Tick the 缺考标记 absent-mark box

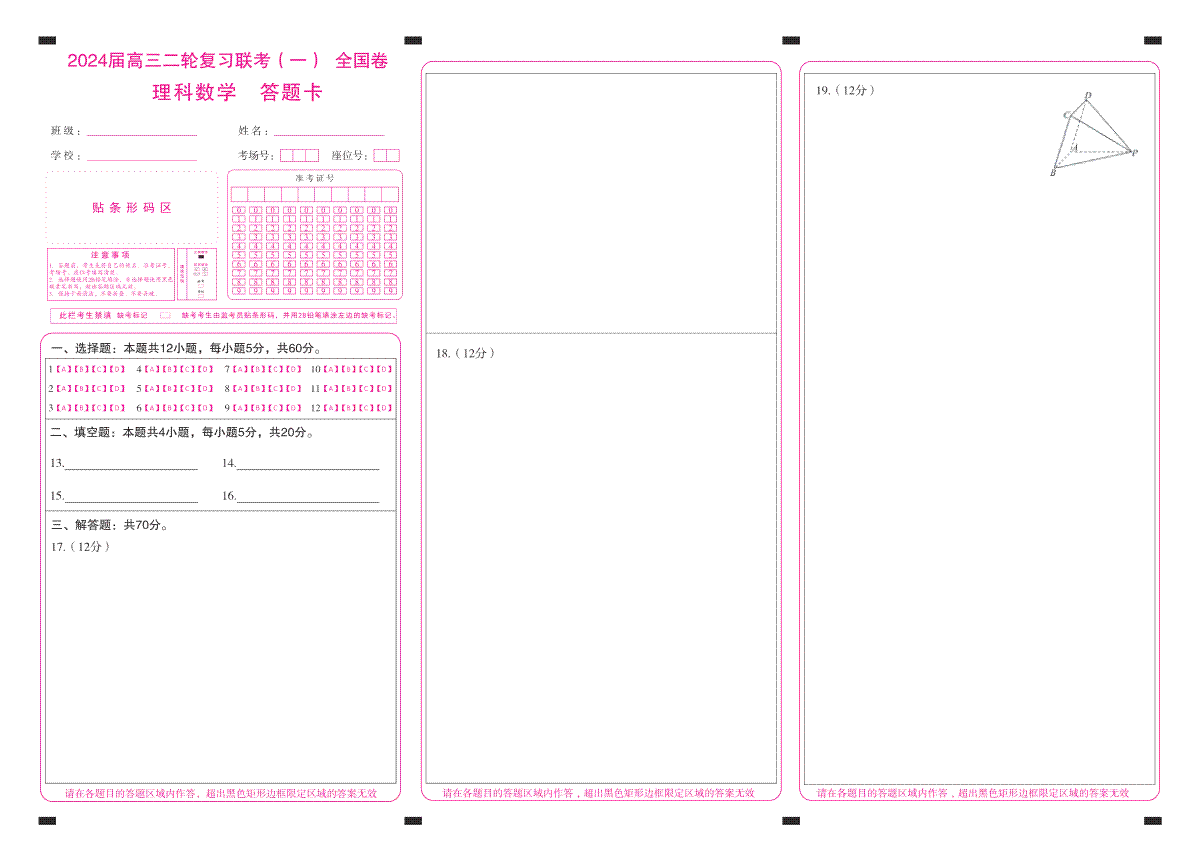point(165,315)
